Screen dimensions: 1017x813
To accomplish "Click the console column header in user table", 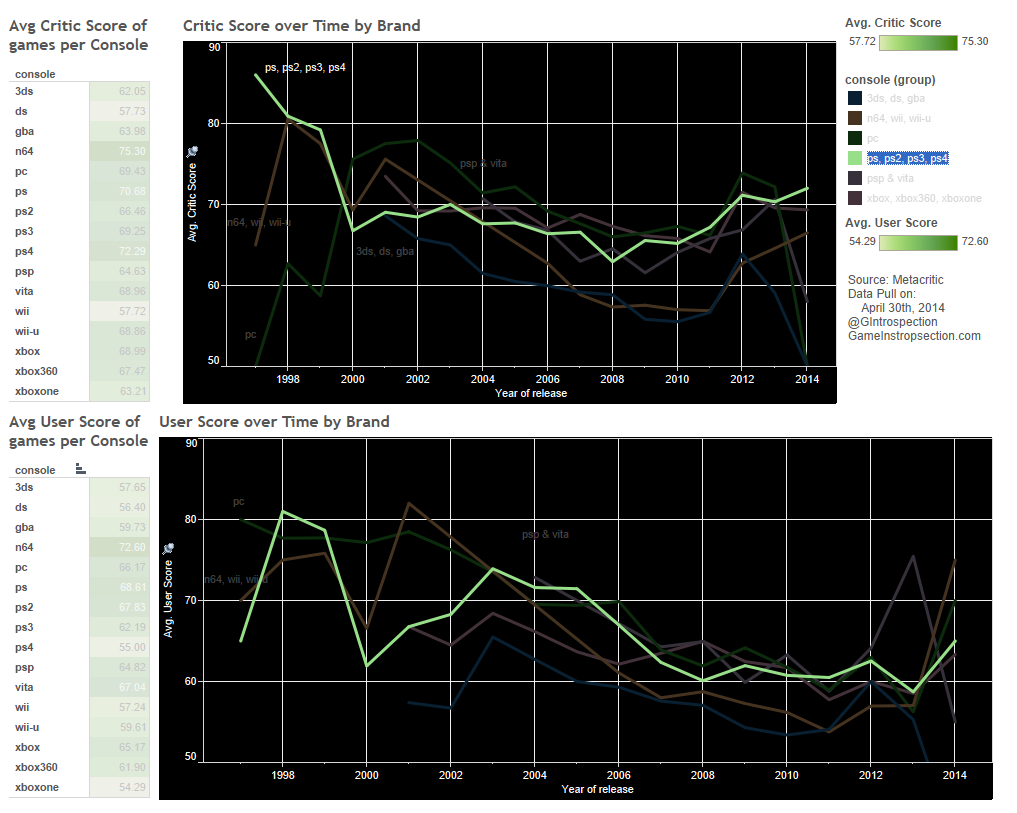I will [x=35, y=470].
